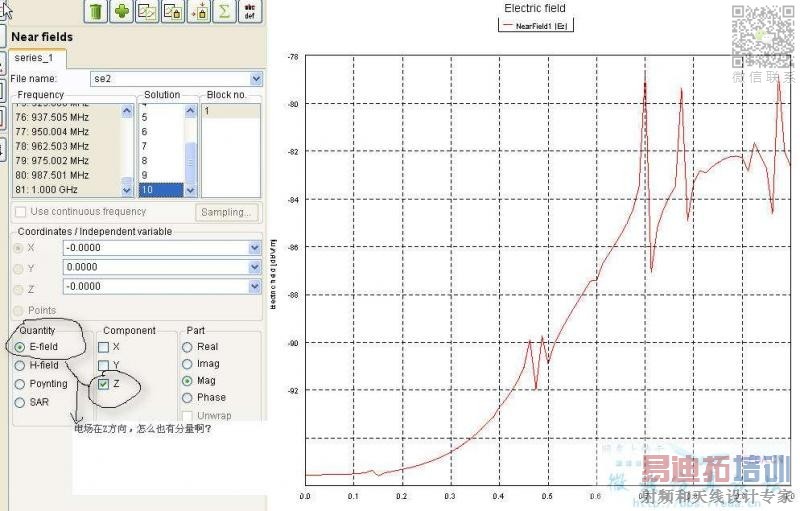The image size is (800, 511).
Task: Select the Points radio button
Action: pos(18,311)
